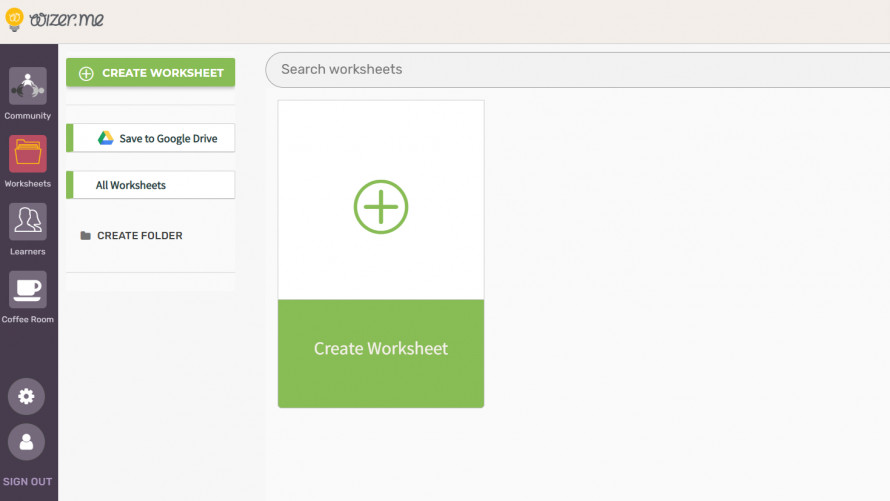
Task: Select the Worksheets label in sidebar
Action: click(x=27, y=184)
